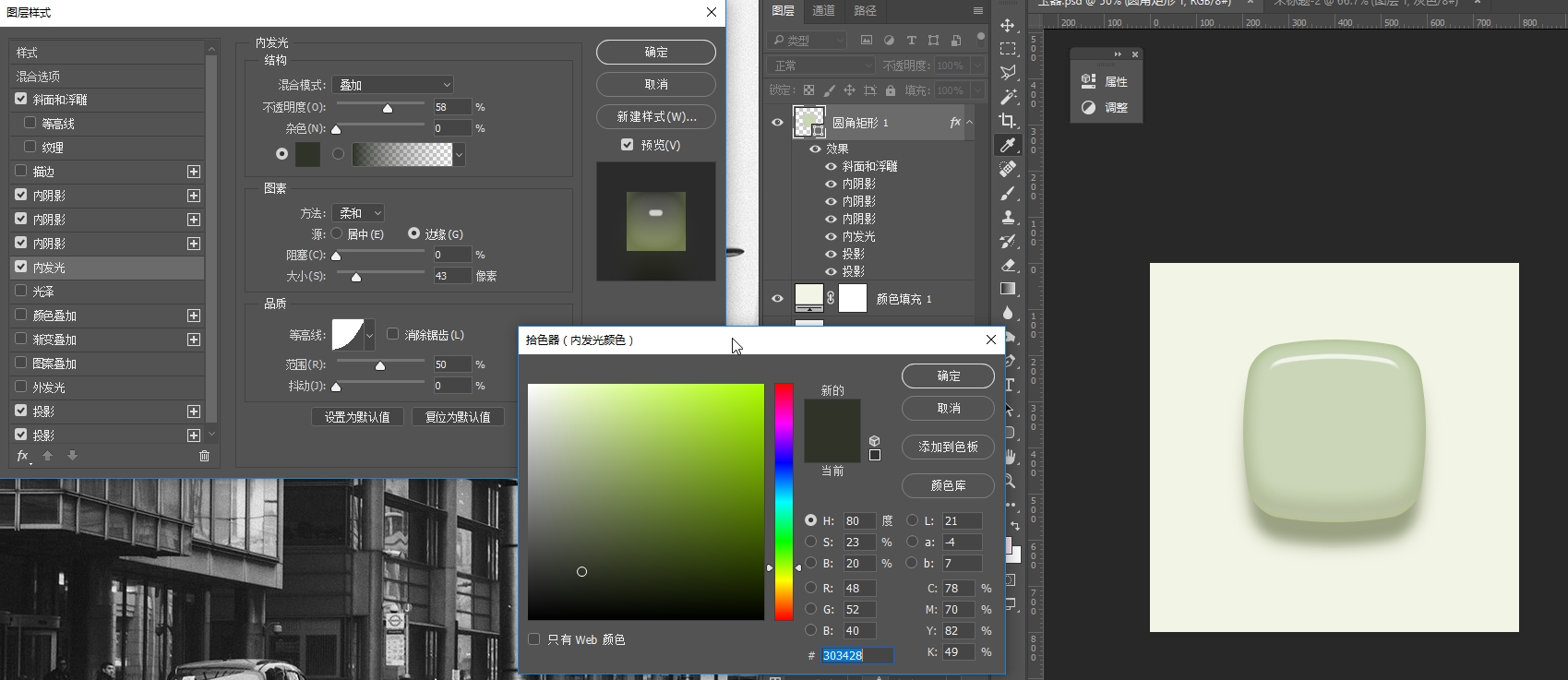Click 添加到色板 button

[x=948, y=447]
